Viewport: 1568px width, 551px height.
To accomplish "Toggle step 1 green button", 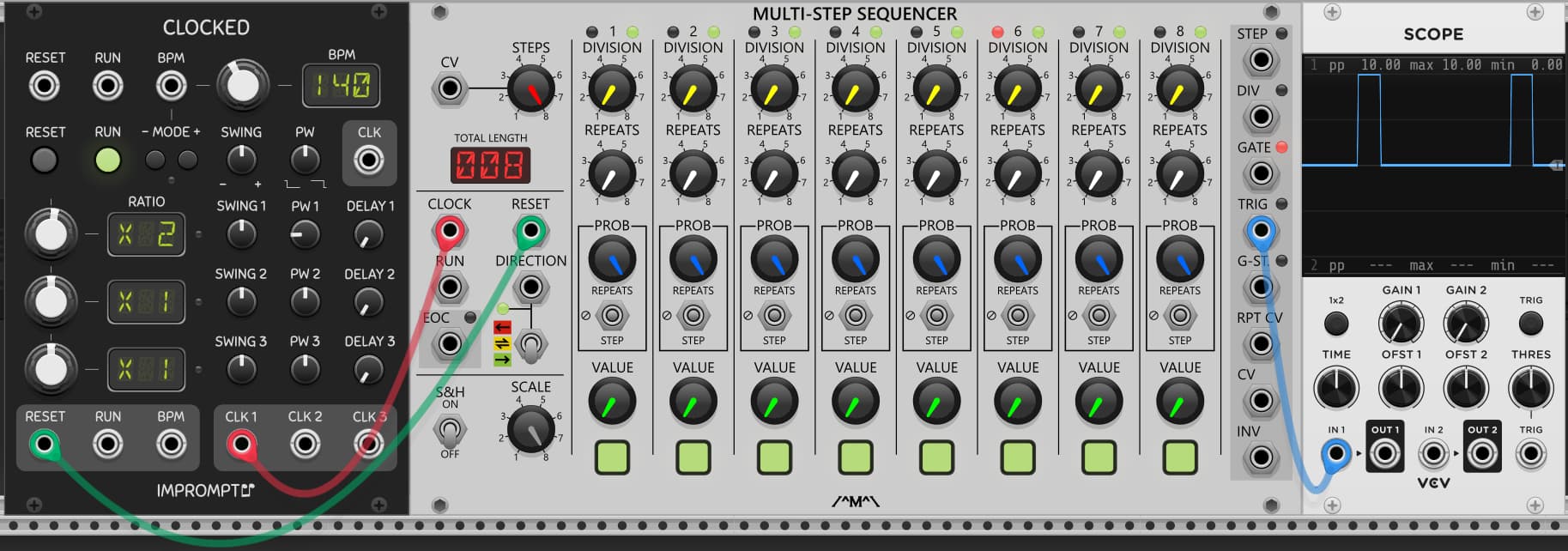I will (612, 457).
